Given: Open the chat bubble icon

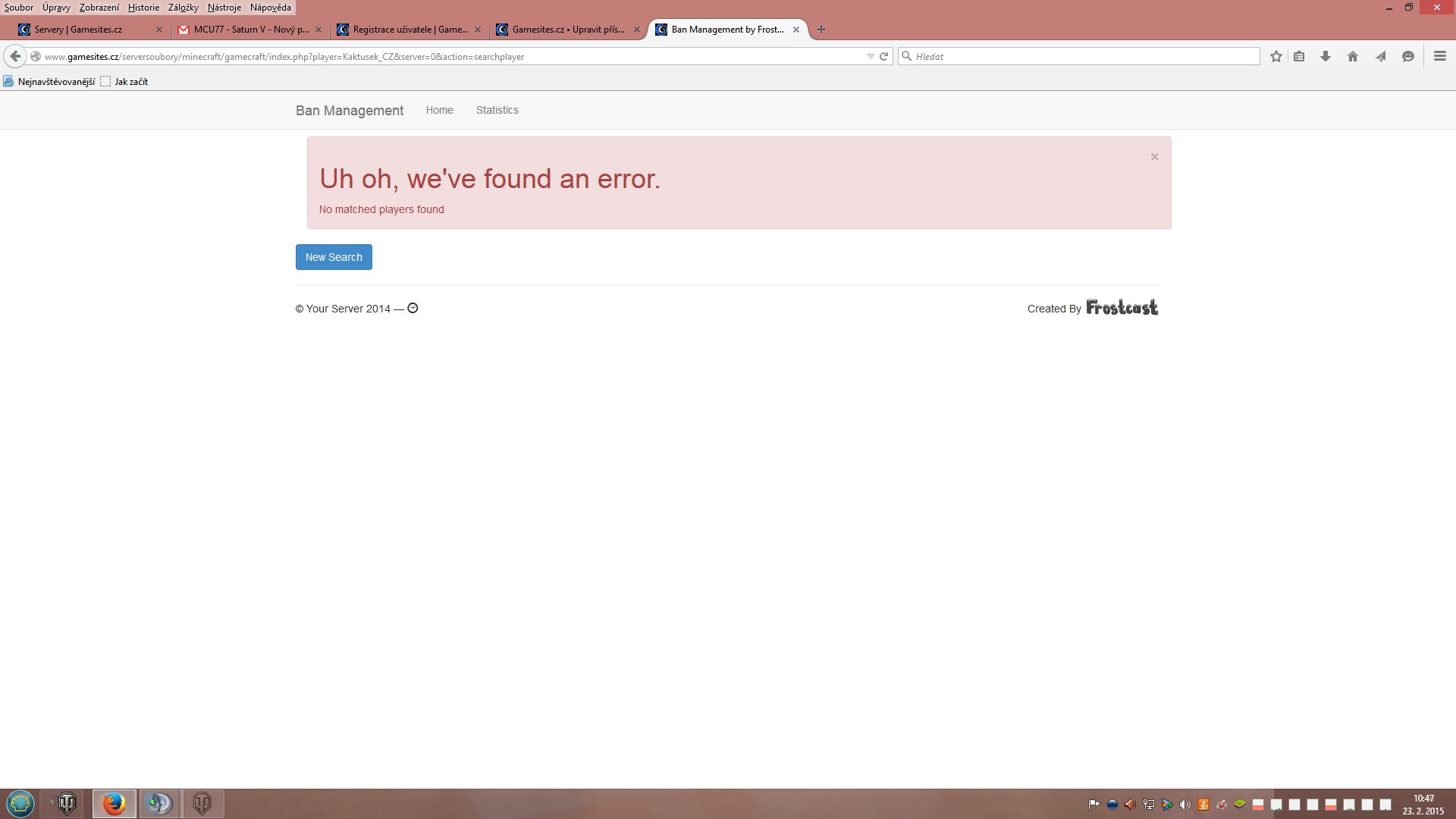Looking at the screenshot, I should click(x=1408, y=56).
